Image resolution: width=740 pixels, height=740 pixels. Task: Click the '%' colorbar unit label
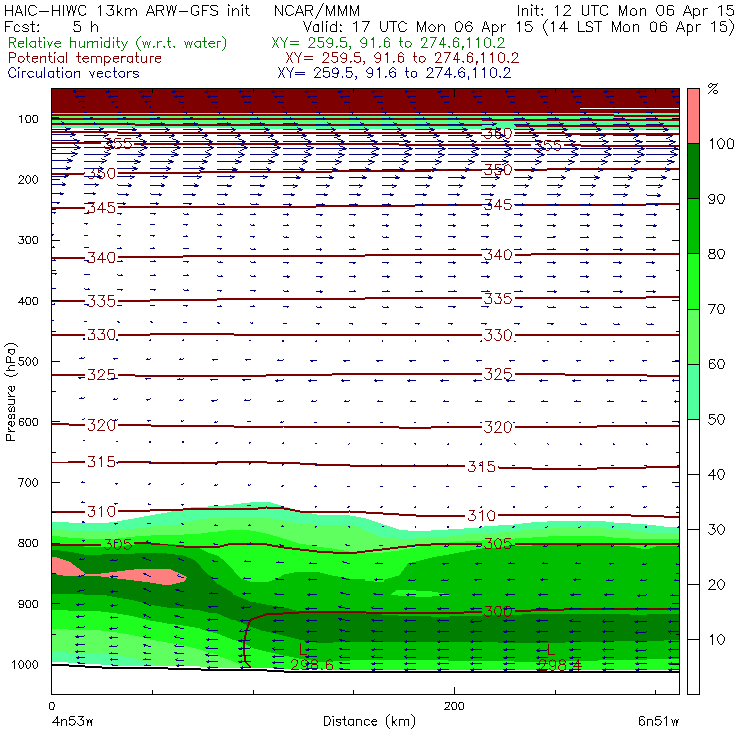(713, 89)
